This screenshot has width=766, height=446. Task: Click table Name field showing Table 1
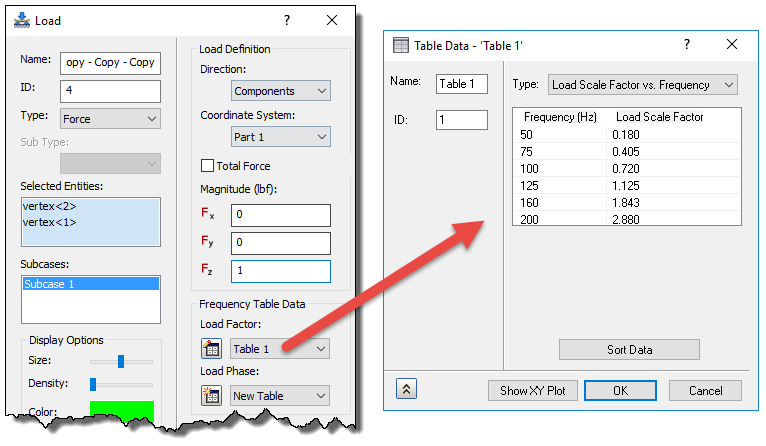click(462, 84)
